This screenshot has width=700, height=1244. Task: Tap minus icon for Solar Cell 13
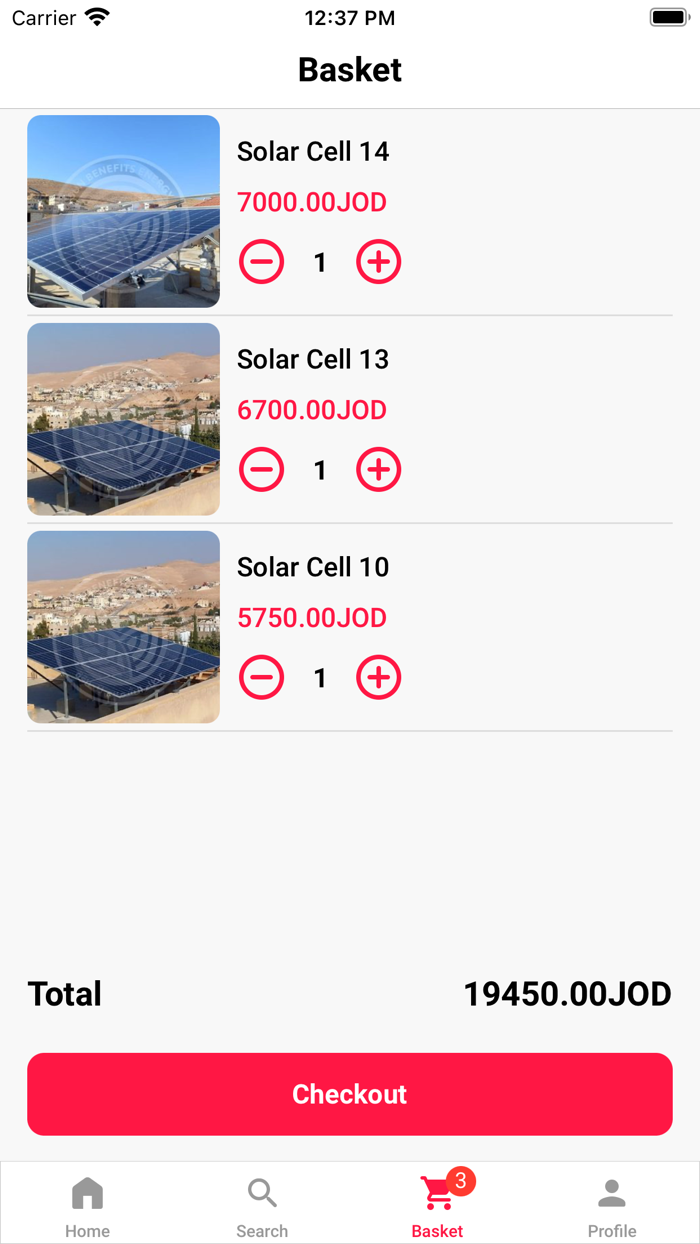262,470
